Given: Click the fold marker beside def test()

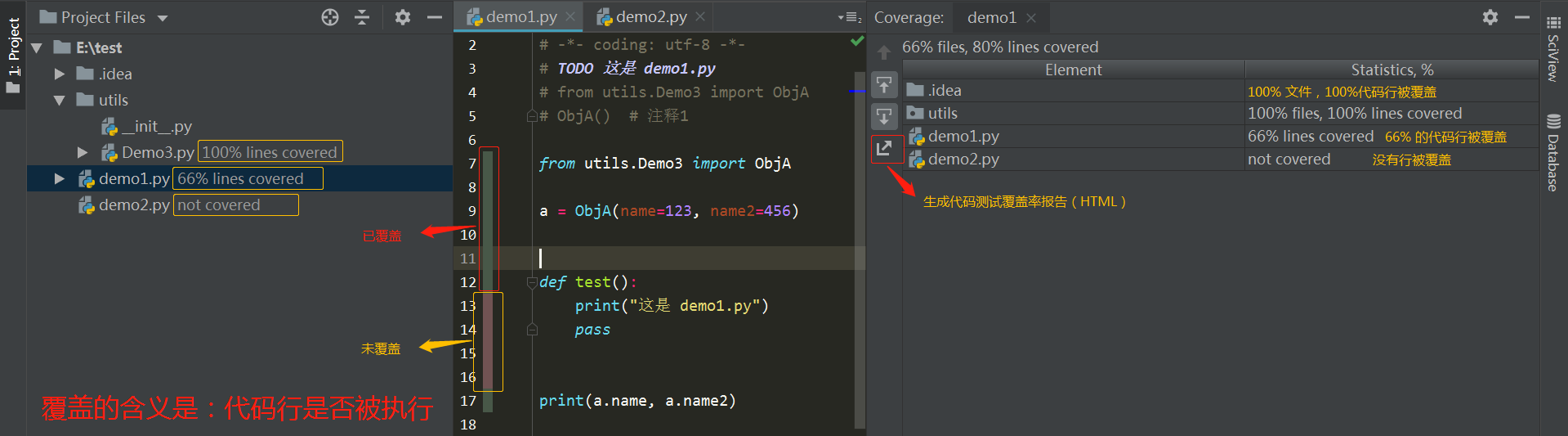Looking at the screenshot, I should [532, 283].
